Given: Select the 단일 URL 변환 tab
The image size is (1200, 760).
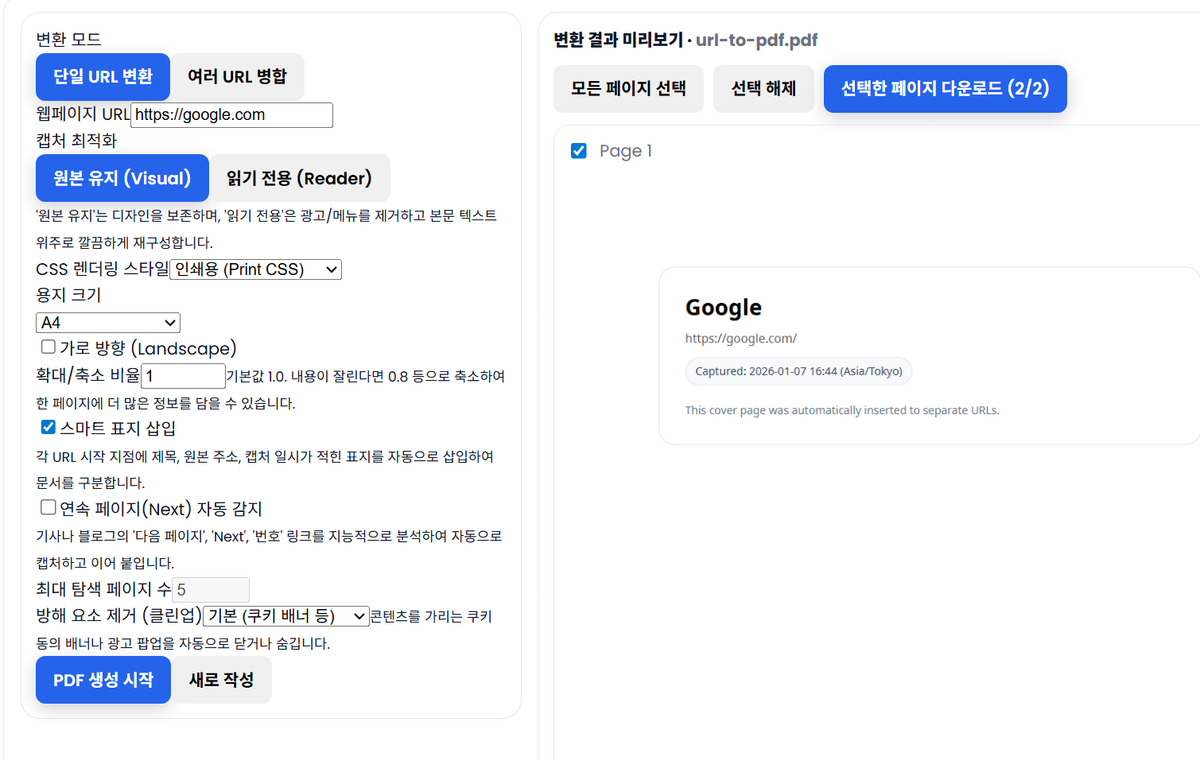Looking at the screenshot, I should (102, 76).
